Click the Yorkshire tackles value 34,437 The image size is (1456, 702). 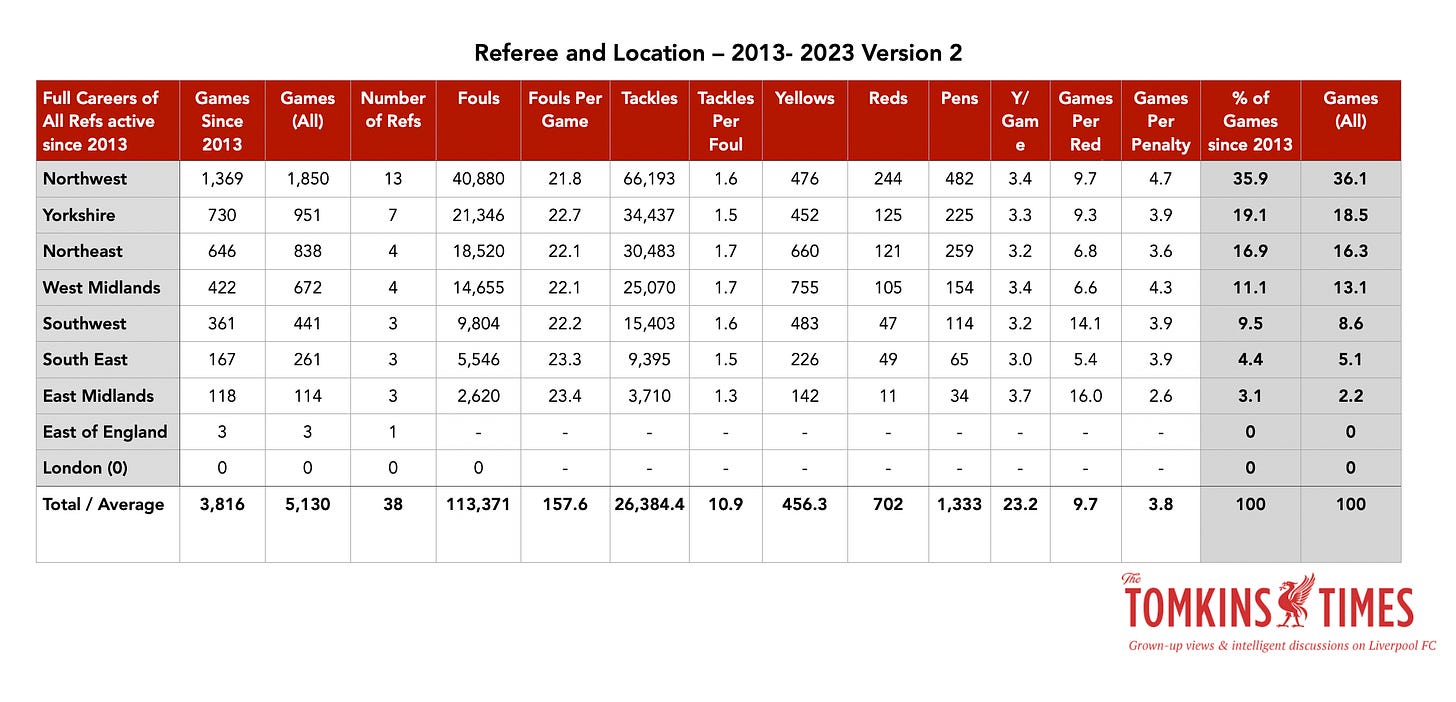pyautogui.click(x=649, y=215)
